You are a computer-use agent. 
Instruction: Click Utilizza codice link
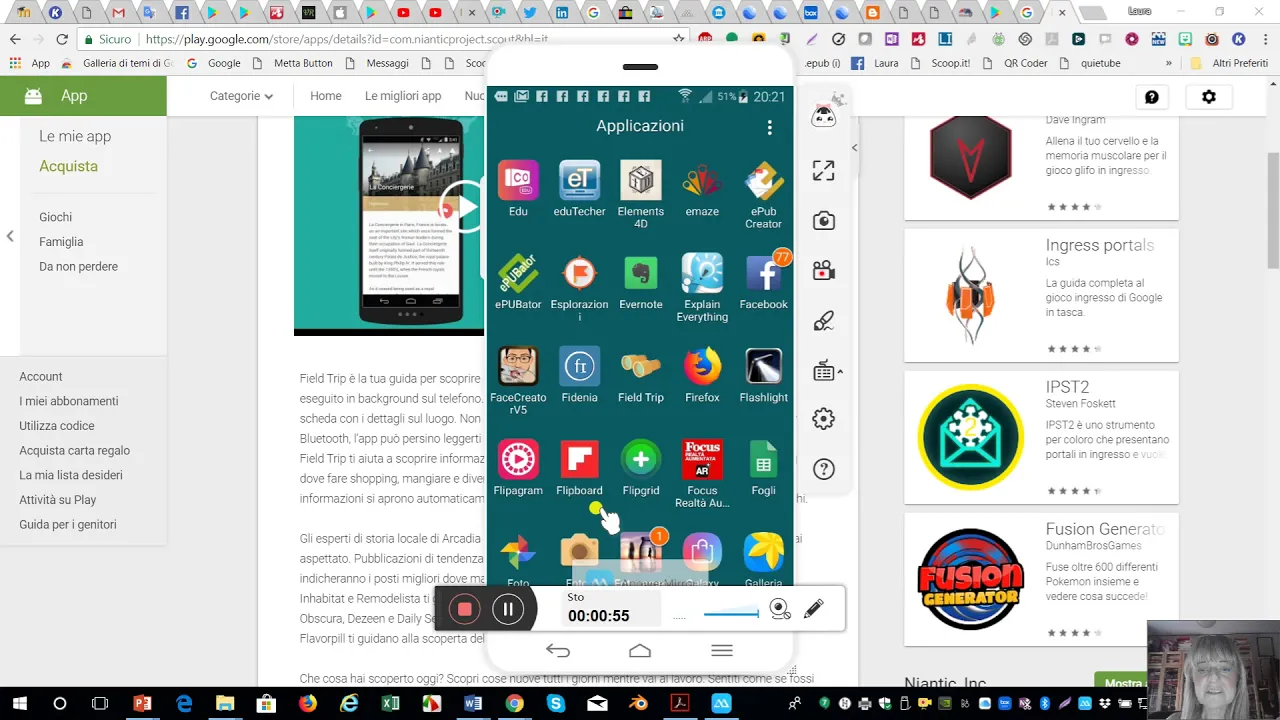pyautogui.click(x=57, y=426)
